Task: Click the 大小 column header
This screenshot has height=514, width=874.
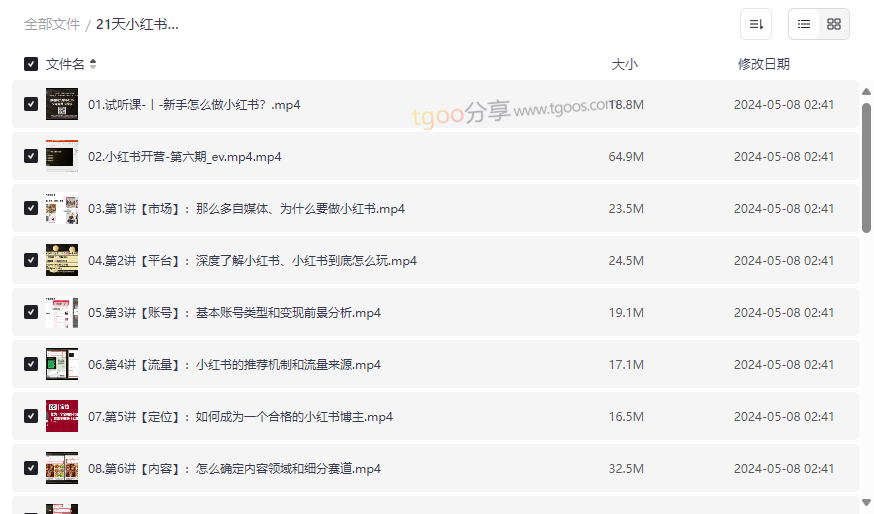Action: (624, 64)
